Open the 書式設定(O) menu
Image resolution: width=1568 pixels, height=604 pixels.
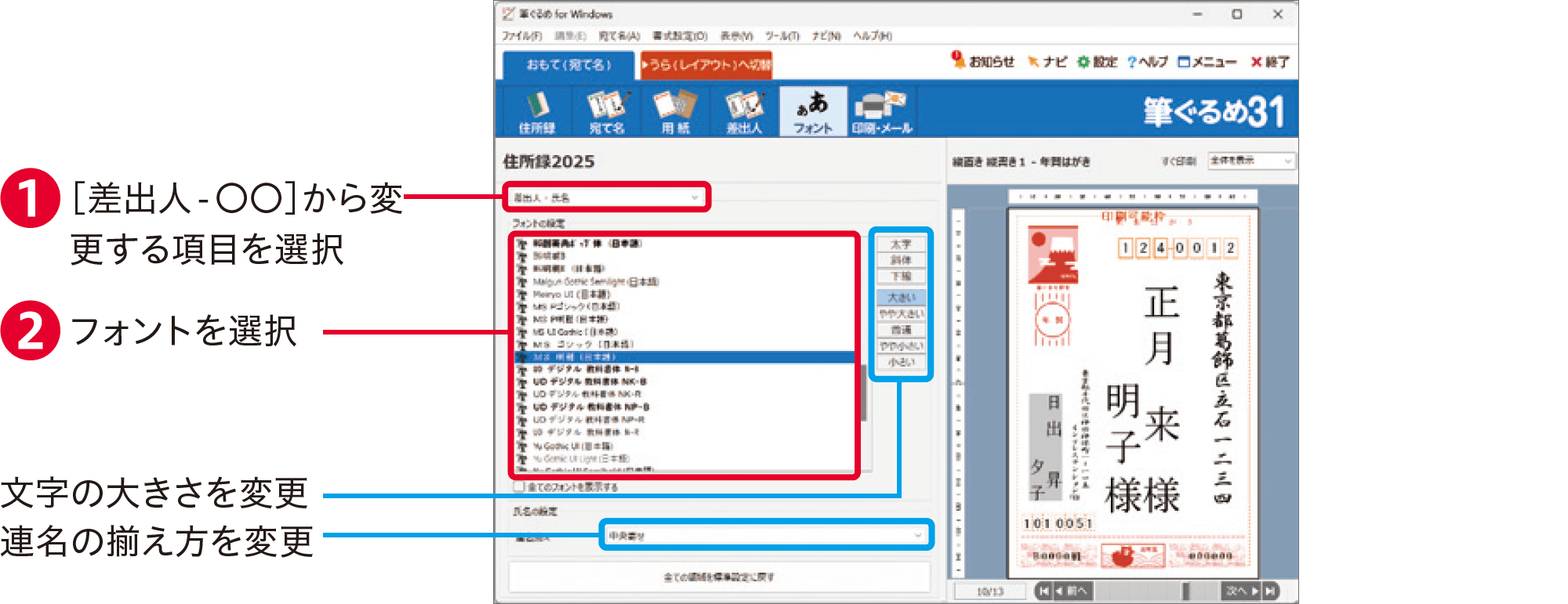tap(680, 36)
